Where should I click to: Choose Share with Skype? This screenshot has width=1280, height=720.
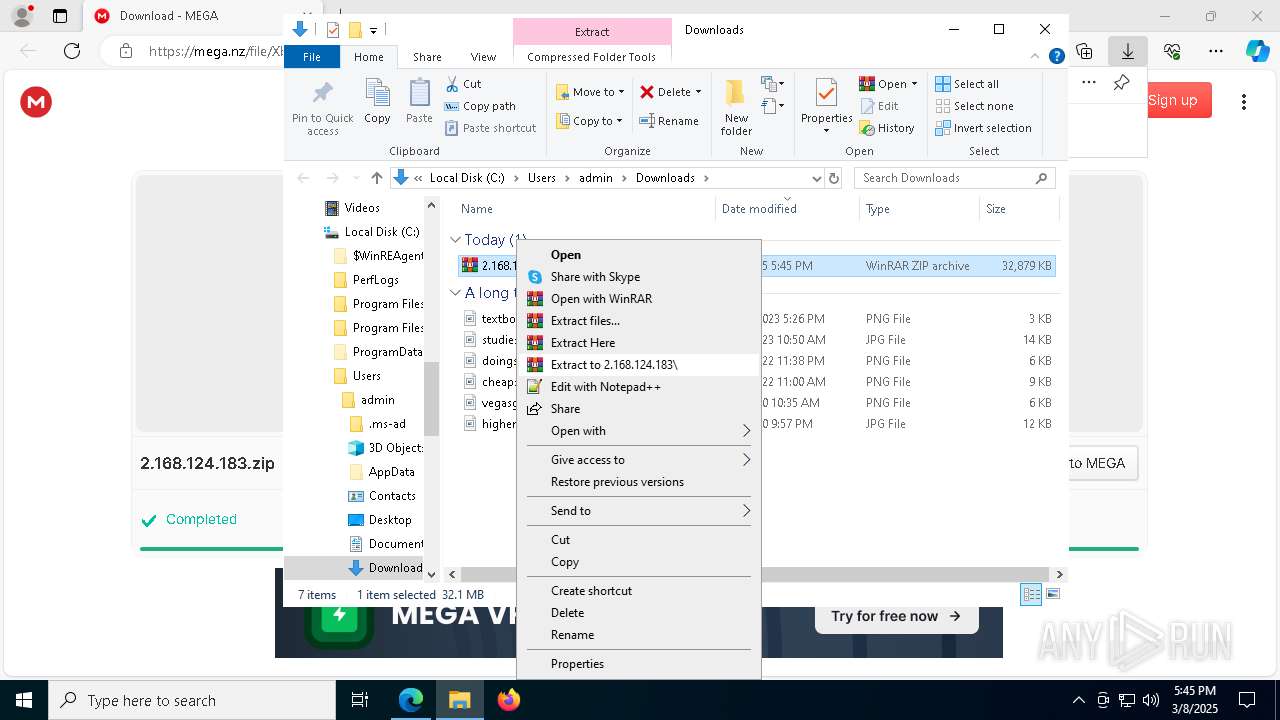638,277
